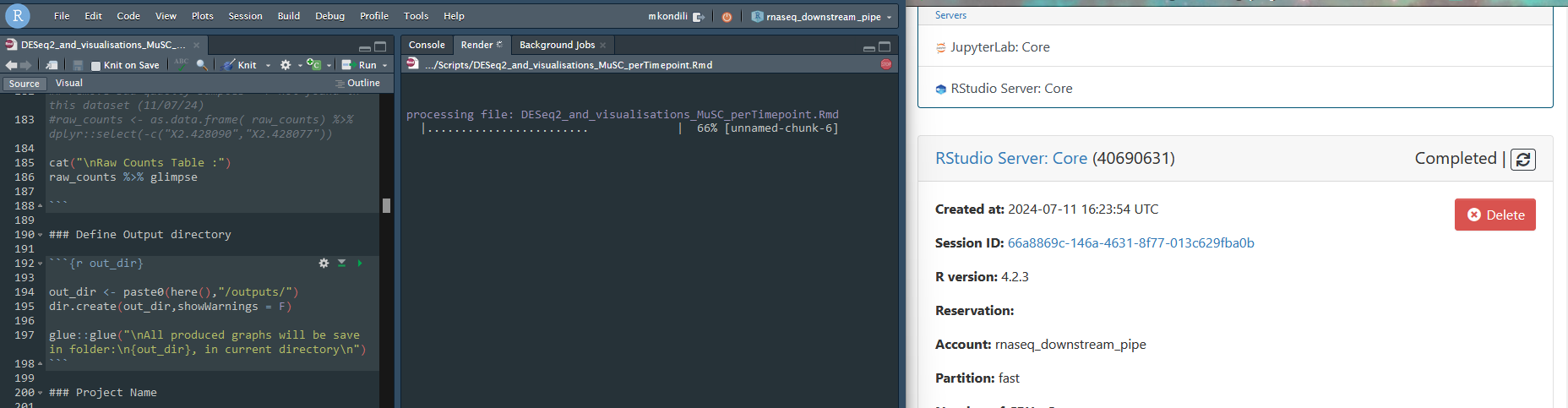Close the Background Jobs tab
This screenshot has width=1568, height=408.
point(603,46)
